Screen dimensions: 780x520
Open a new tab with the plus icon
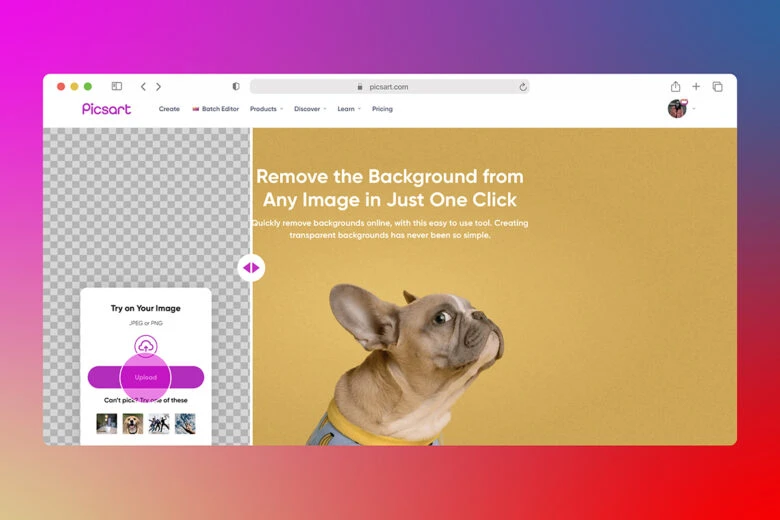[696, 87]
